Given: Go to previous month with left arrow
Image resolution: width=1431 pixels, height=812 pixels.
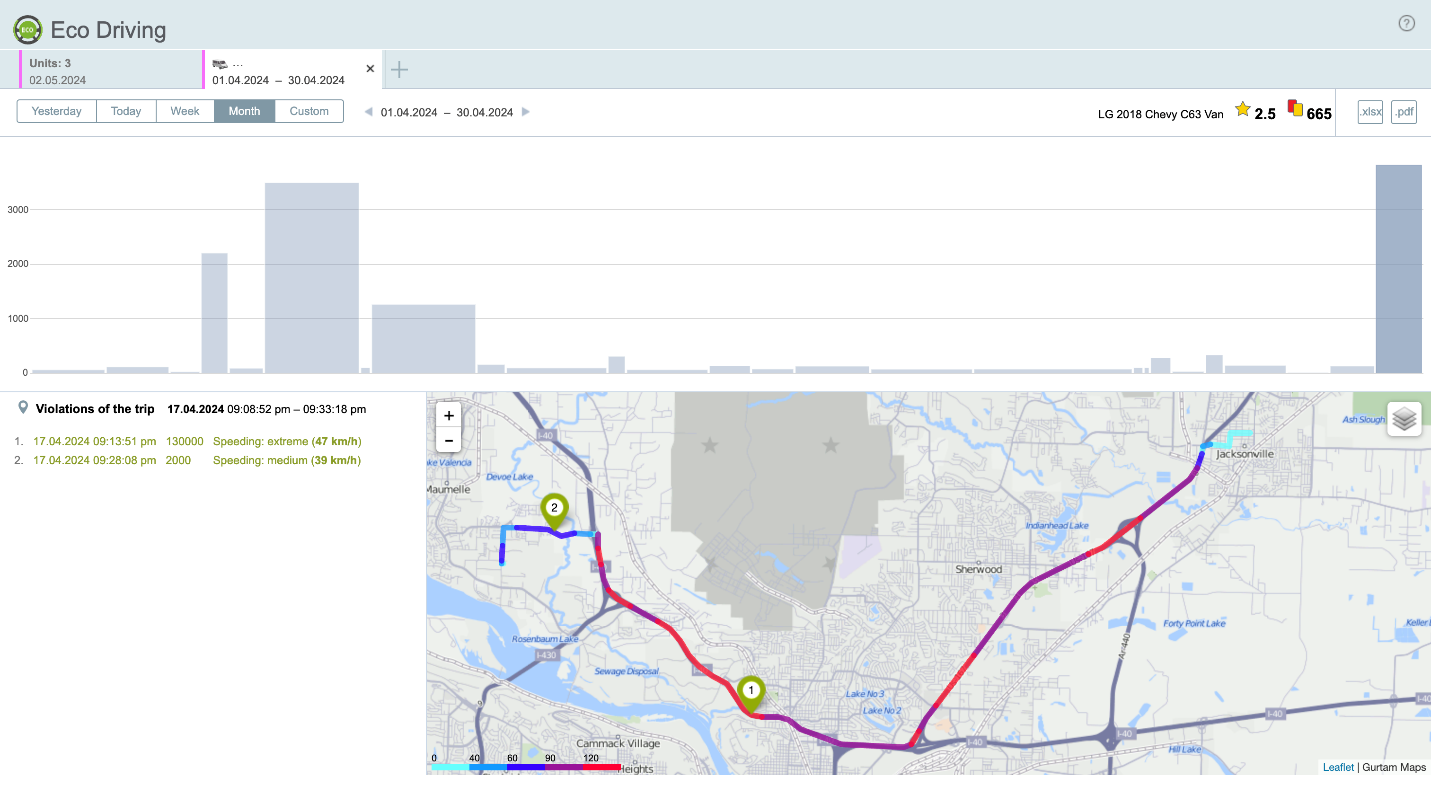Looking at the screenshot, I should (x=368, y=112).
